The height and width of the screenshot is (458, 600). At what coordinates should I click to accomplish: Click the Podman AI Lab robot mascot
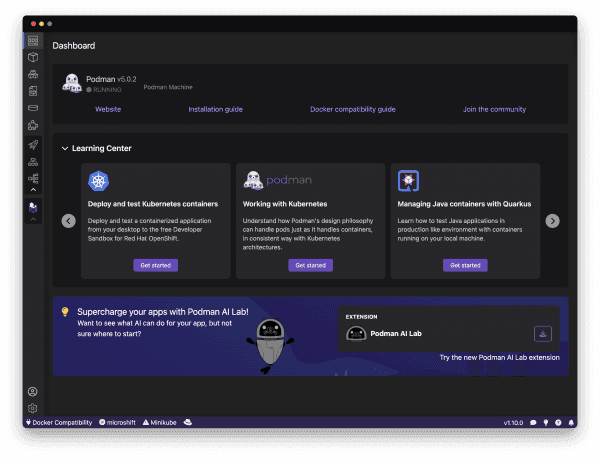[x=270, y=346]
